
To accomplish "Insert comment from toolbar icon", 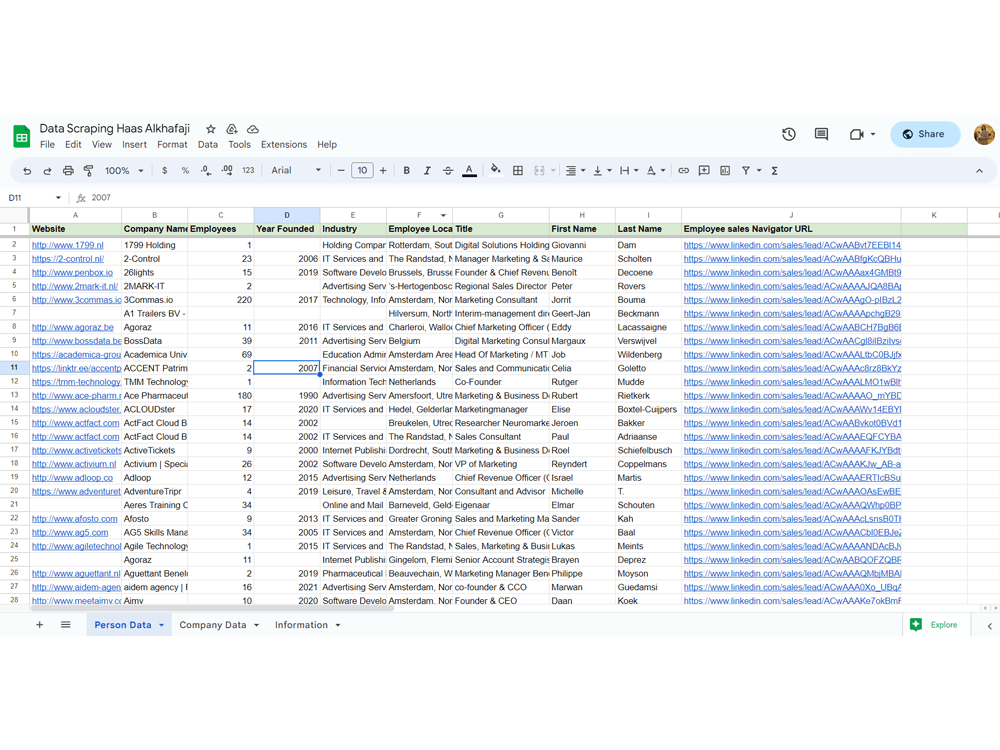I will click(x=704, y=171).
